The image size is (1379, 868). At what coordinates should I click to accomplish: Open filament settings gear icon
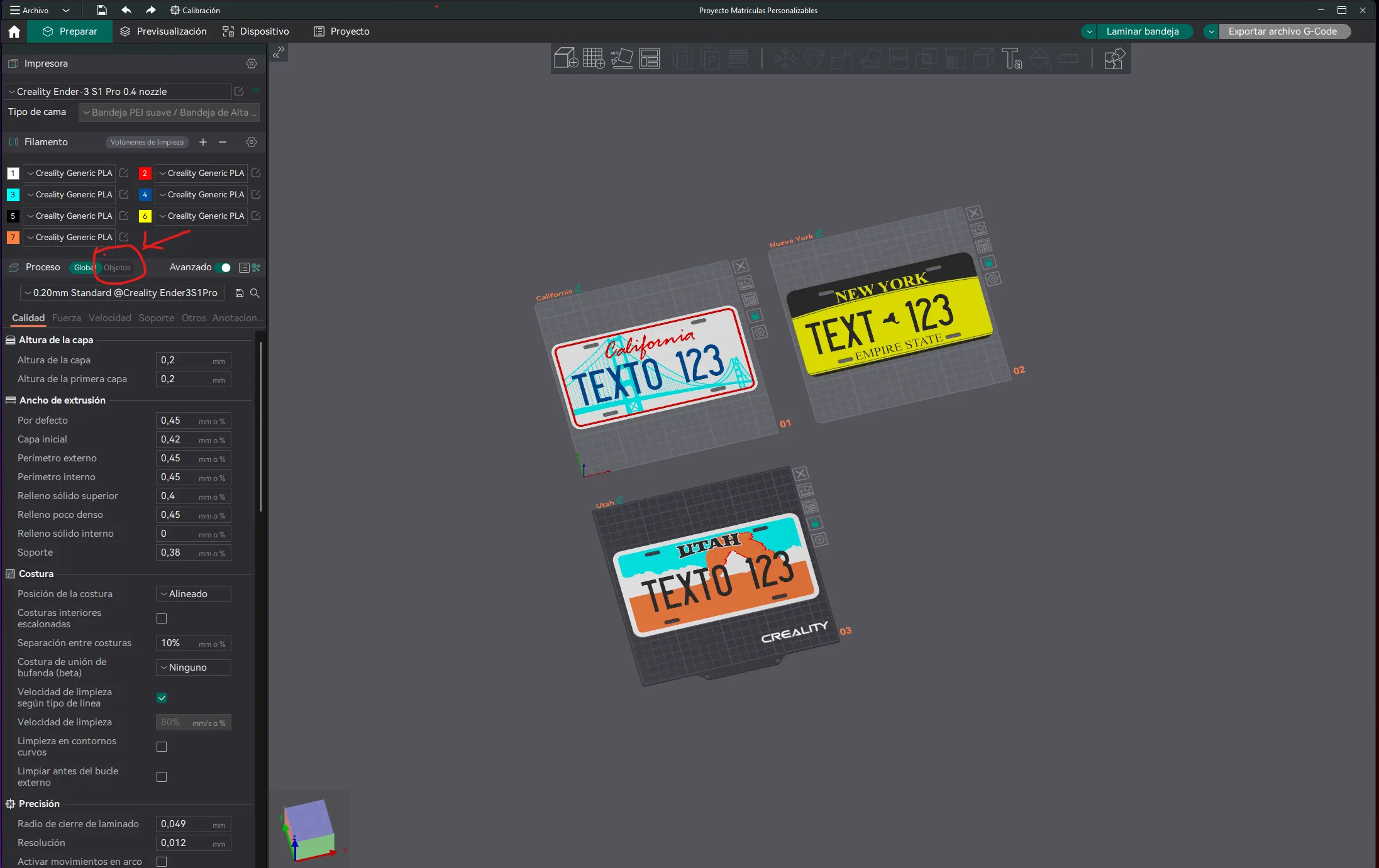(252, 142)
